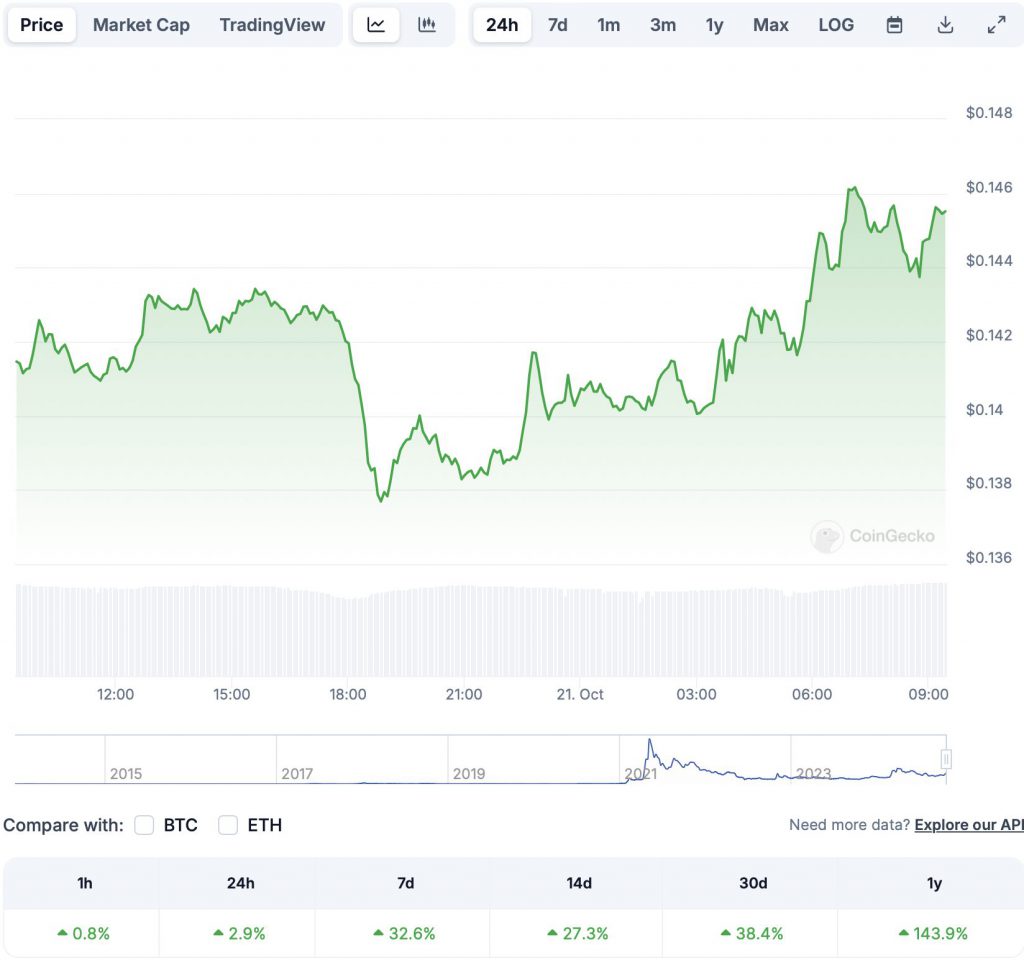This screenshot has width=1024, height=963.
Task: Click the range navigator right handle
Action: (x=945, y=759)
